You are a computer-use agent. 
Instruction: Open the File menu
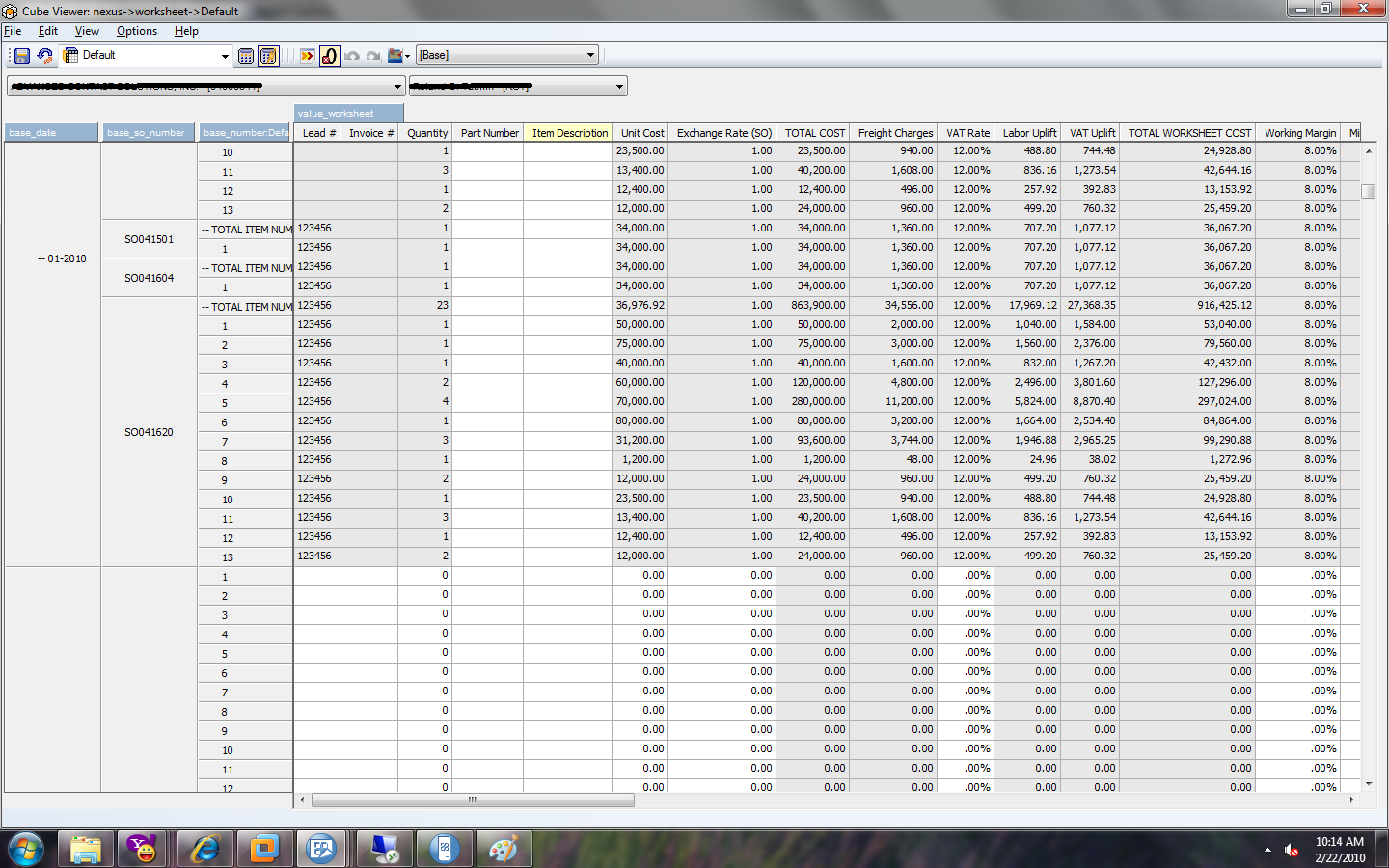click(x=13, y=31)
